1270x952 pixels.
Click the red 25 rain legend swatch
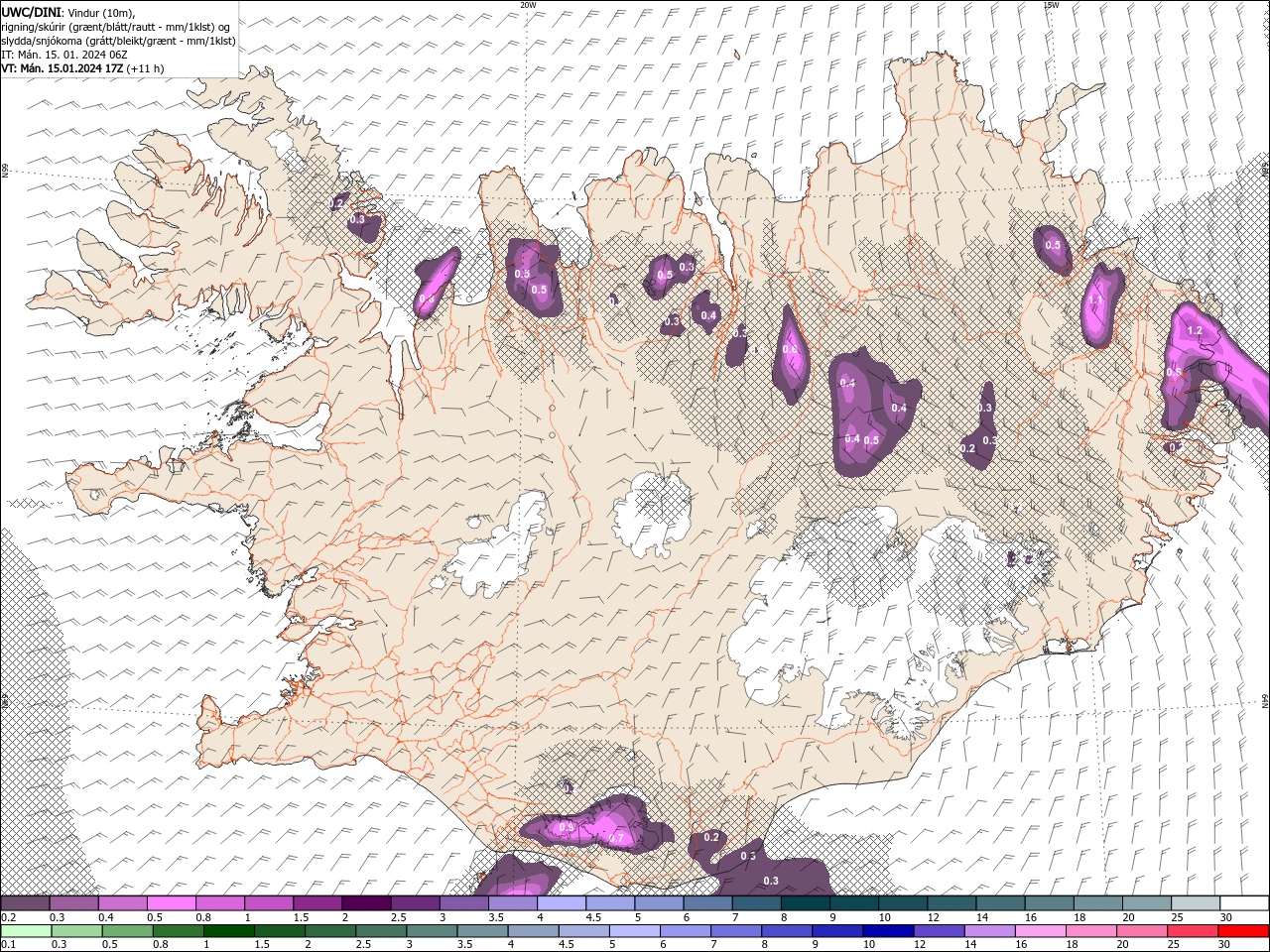[1193, 931]
